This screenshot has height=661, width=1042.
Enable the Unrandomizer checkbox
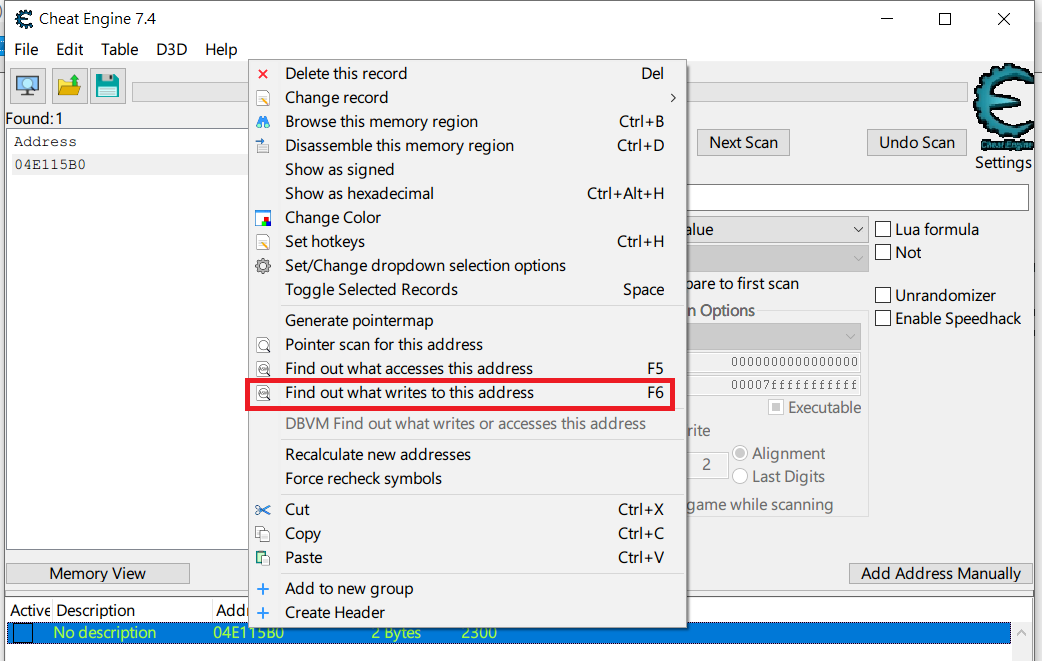click(883, 295)
